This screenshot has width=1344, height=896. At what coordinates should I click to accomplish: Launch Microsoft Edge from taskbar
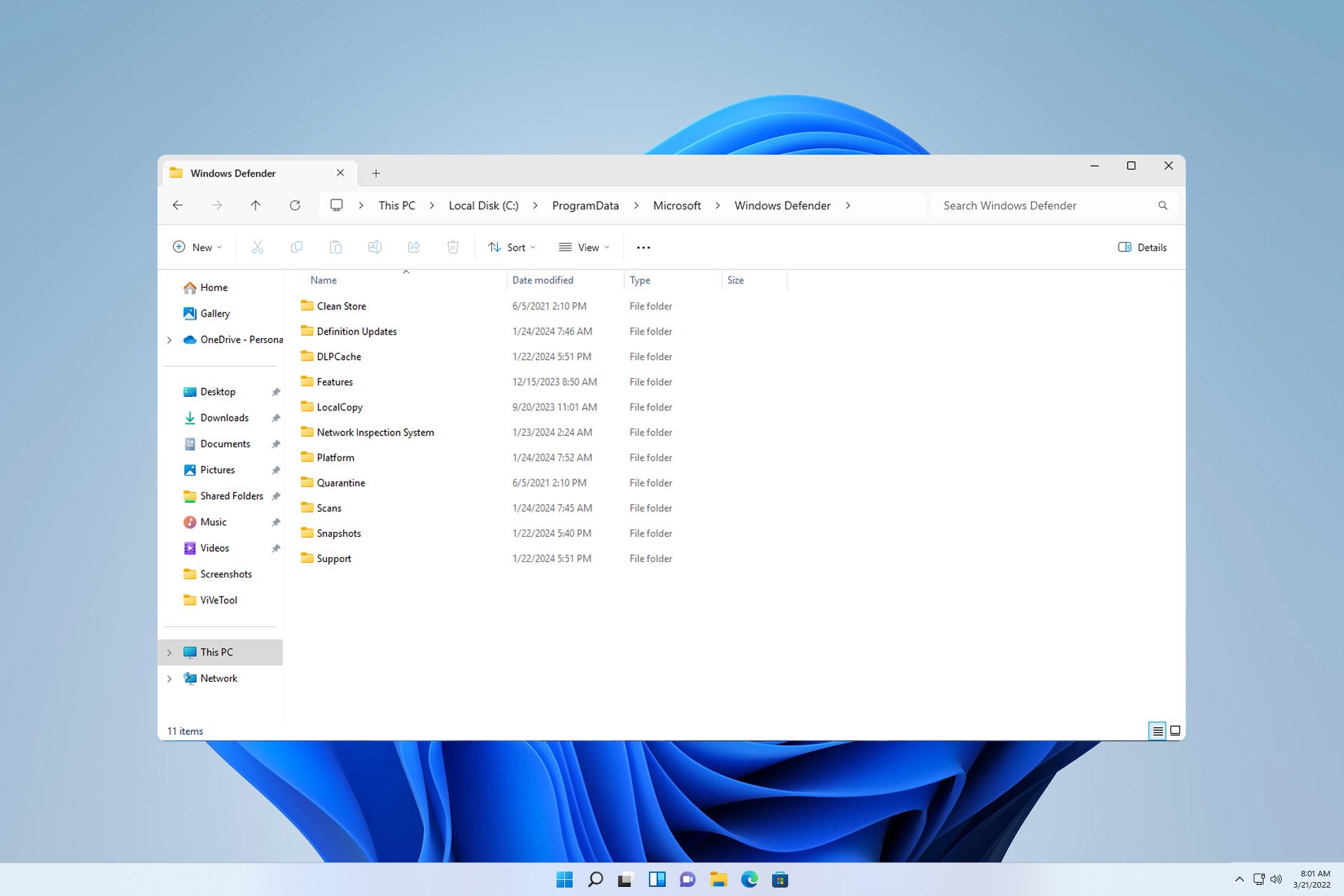[749, 880]
